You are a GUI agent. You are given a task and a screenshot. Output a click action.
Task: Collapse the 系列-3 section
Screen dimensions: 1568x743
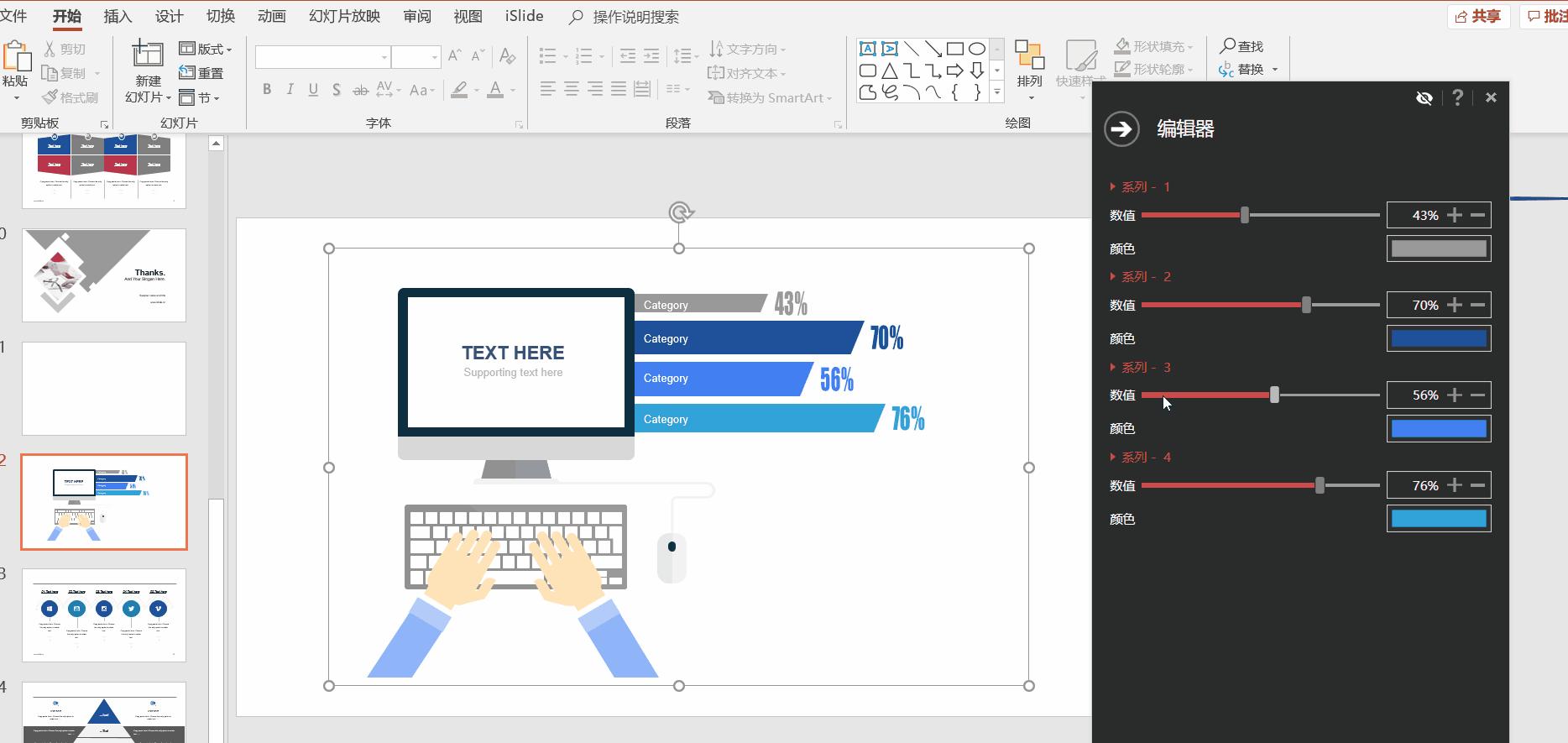pyautogui.click(x=1112, y=367)
